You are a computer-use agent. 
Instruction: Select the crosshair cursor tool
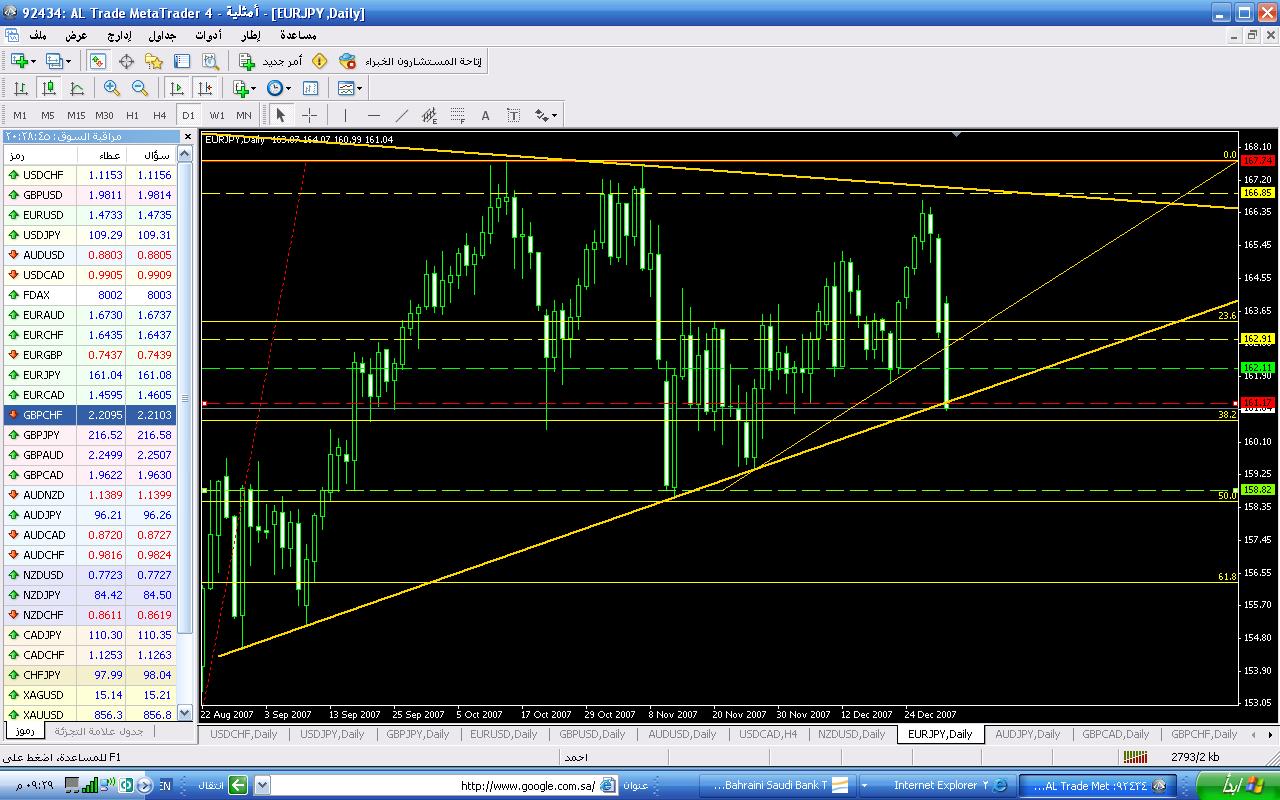(x=310, y=115)
